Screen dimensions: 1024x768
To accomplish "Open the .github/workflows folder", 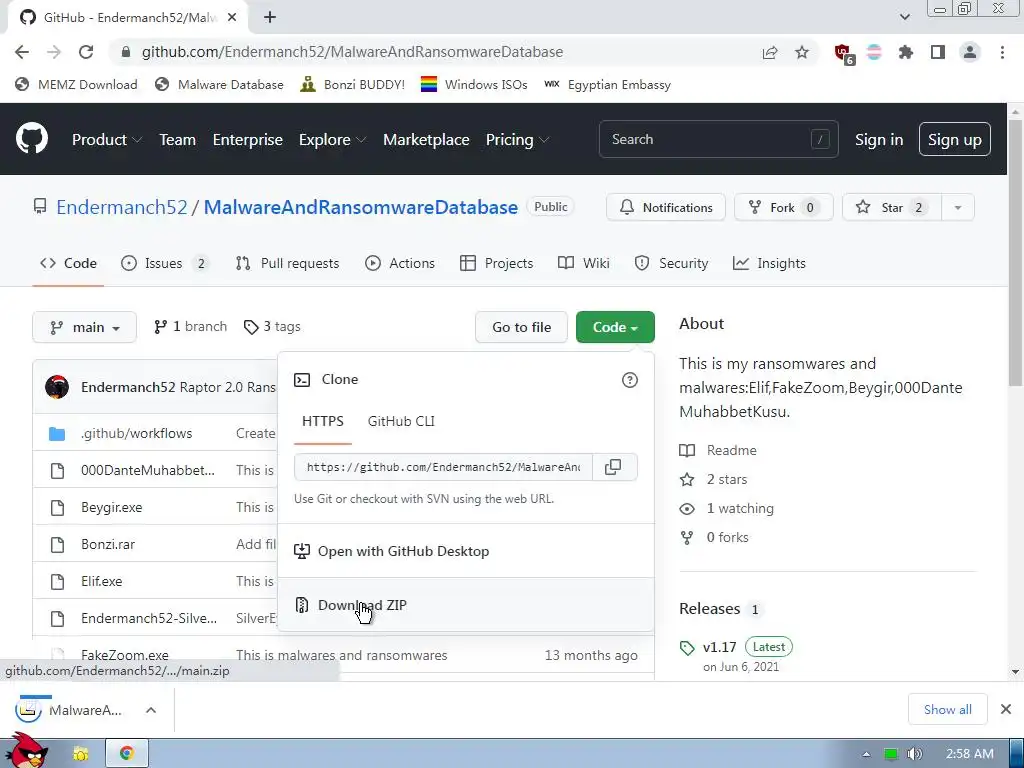I will point(136,434).
